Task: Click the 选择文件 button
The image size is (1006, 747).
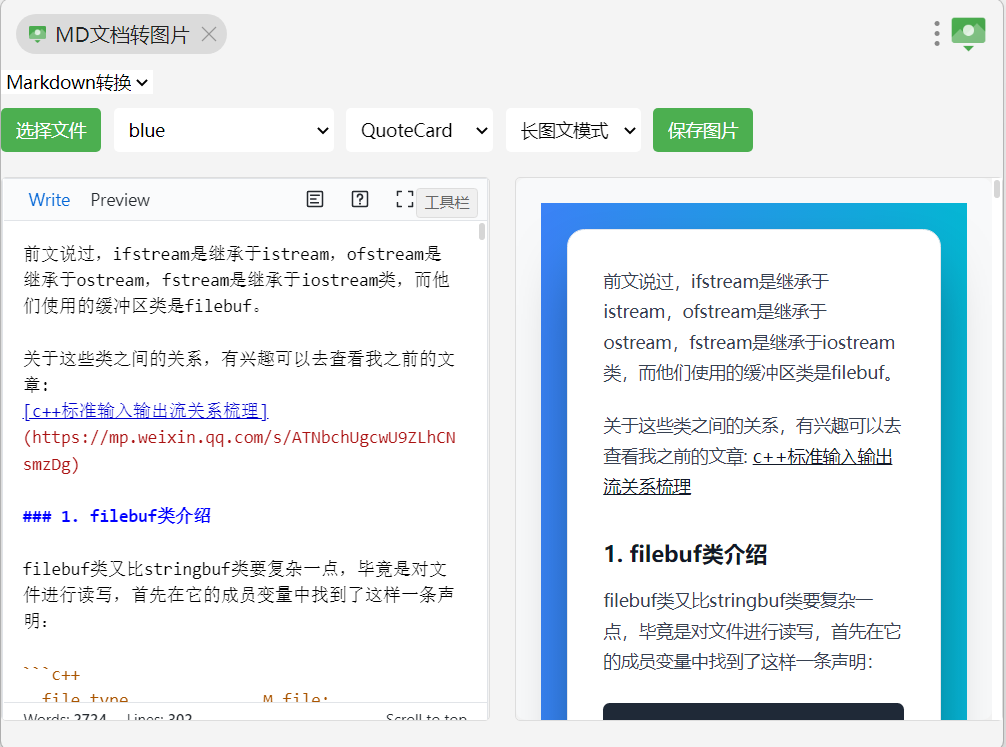Action: coord(51,130)
